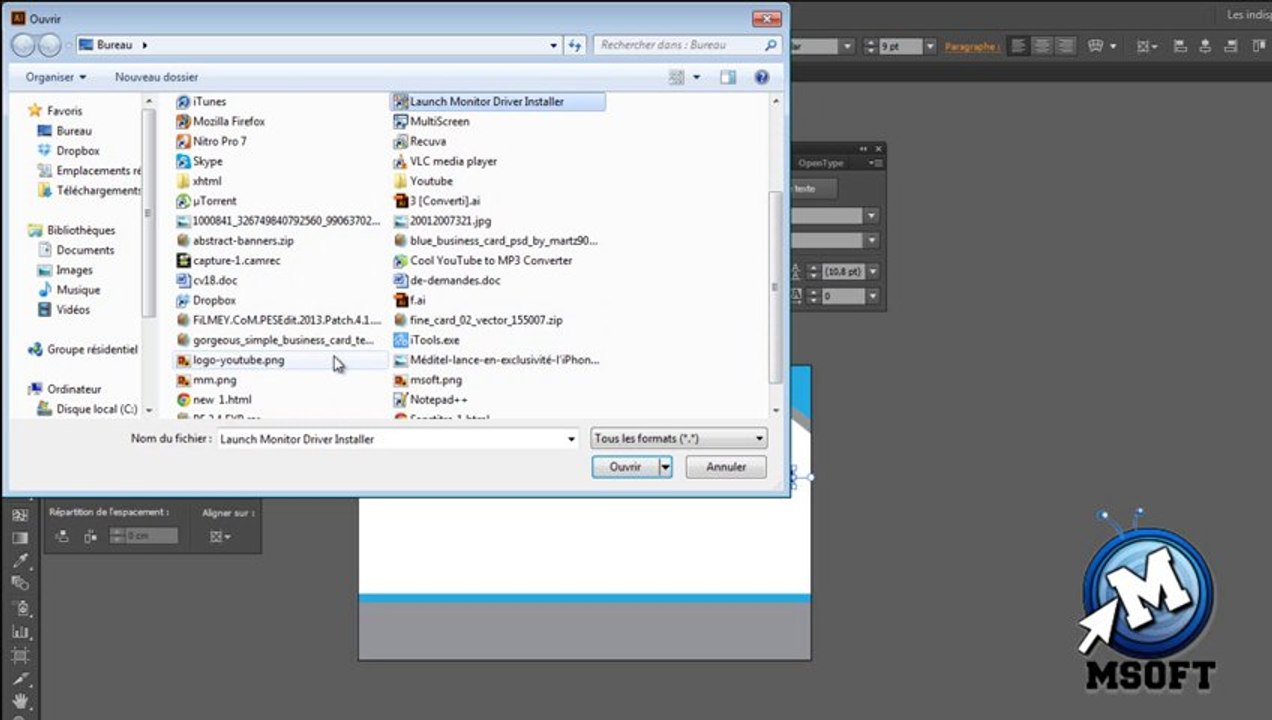
Task: Refresh the Bureau folder listing
Action: [x=575, y=45]
